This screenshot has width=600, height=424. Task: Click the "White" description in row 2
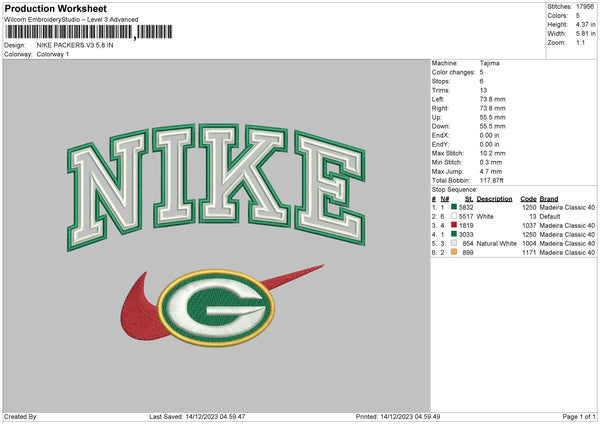[485, 217]
